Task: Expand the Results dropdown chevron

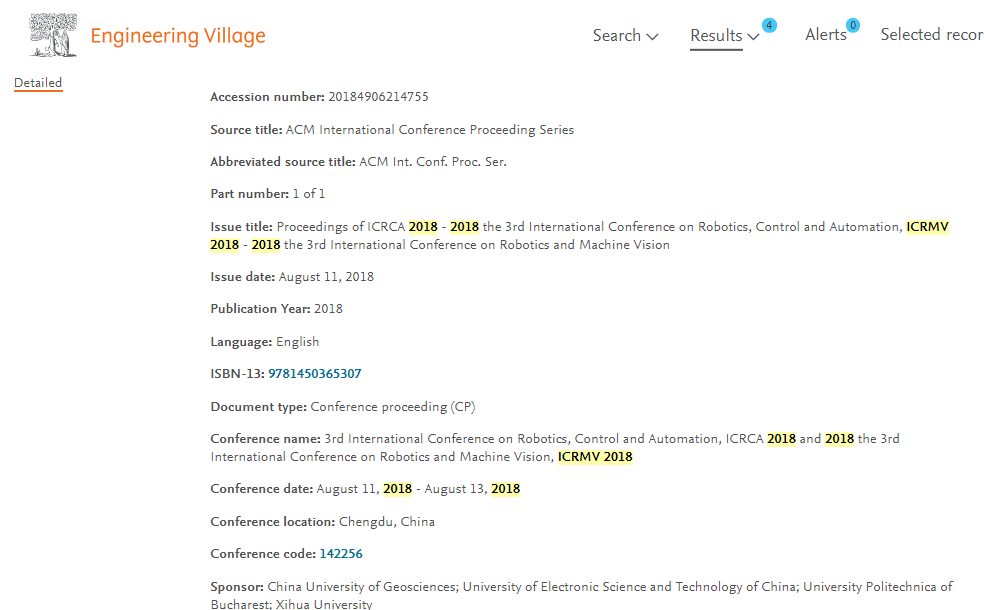Action: 753,36
